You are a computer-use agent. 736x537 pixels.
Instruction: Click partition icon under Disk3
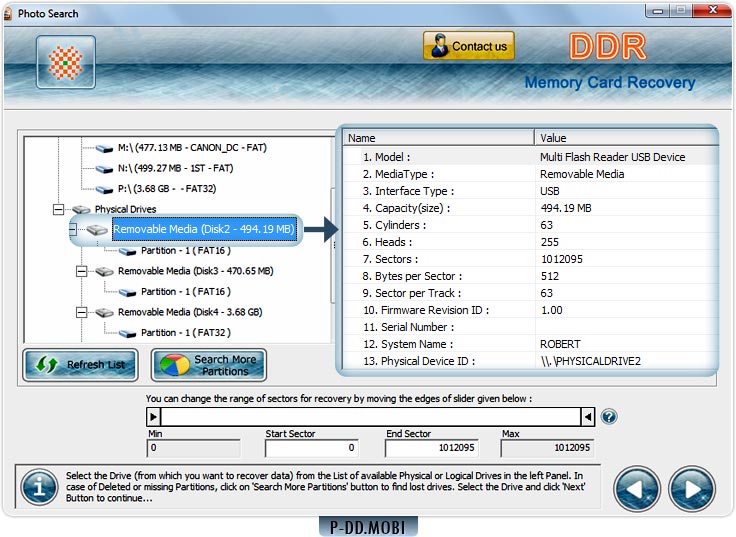pos(128,293)
